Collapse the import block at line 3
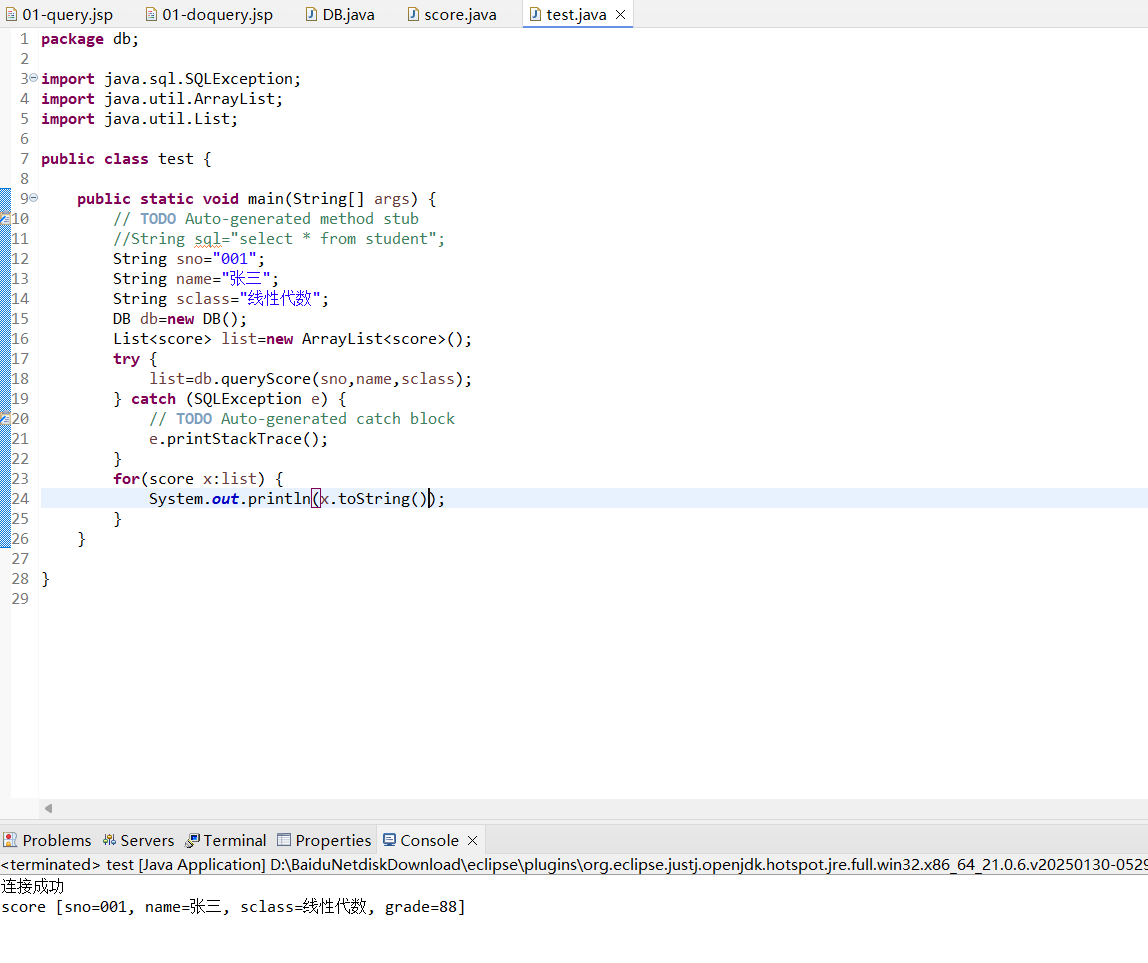 [34, 78]
